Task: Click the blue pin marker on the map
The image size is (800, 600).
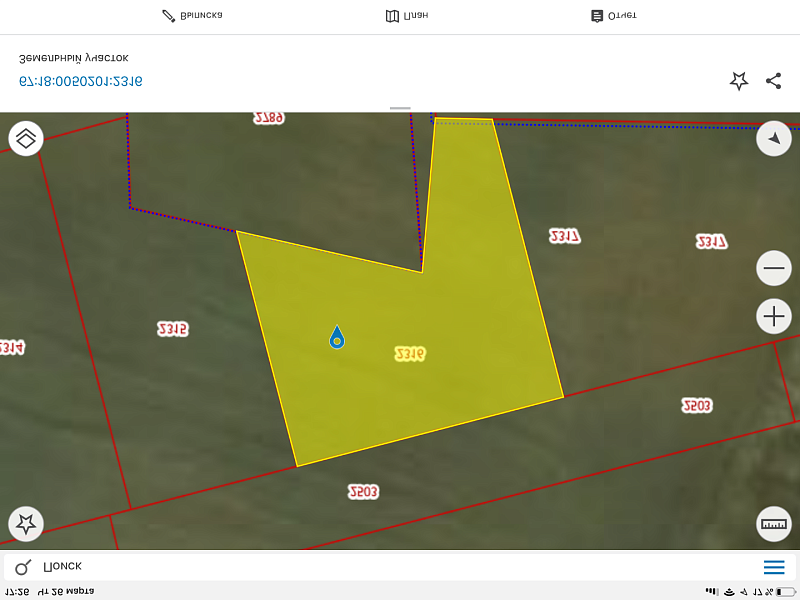Action: click(337, 338)
